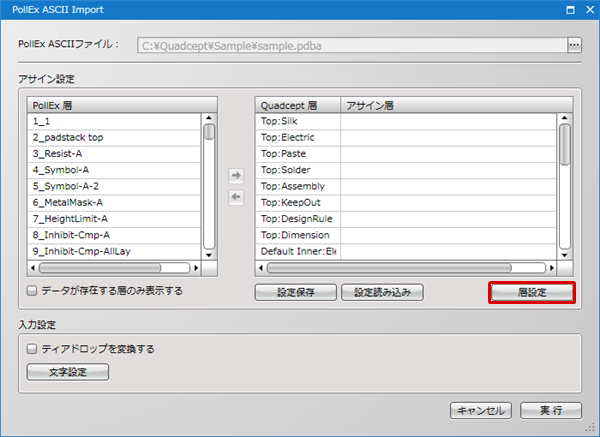
Task: Select the 1_1 PollEx layer
Action: click(114, 121)
